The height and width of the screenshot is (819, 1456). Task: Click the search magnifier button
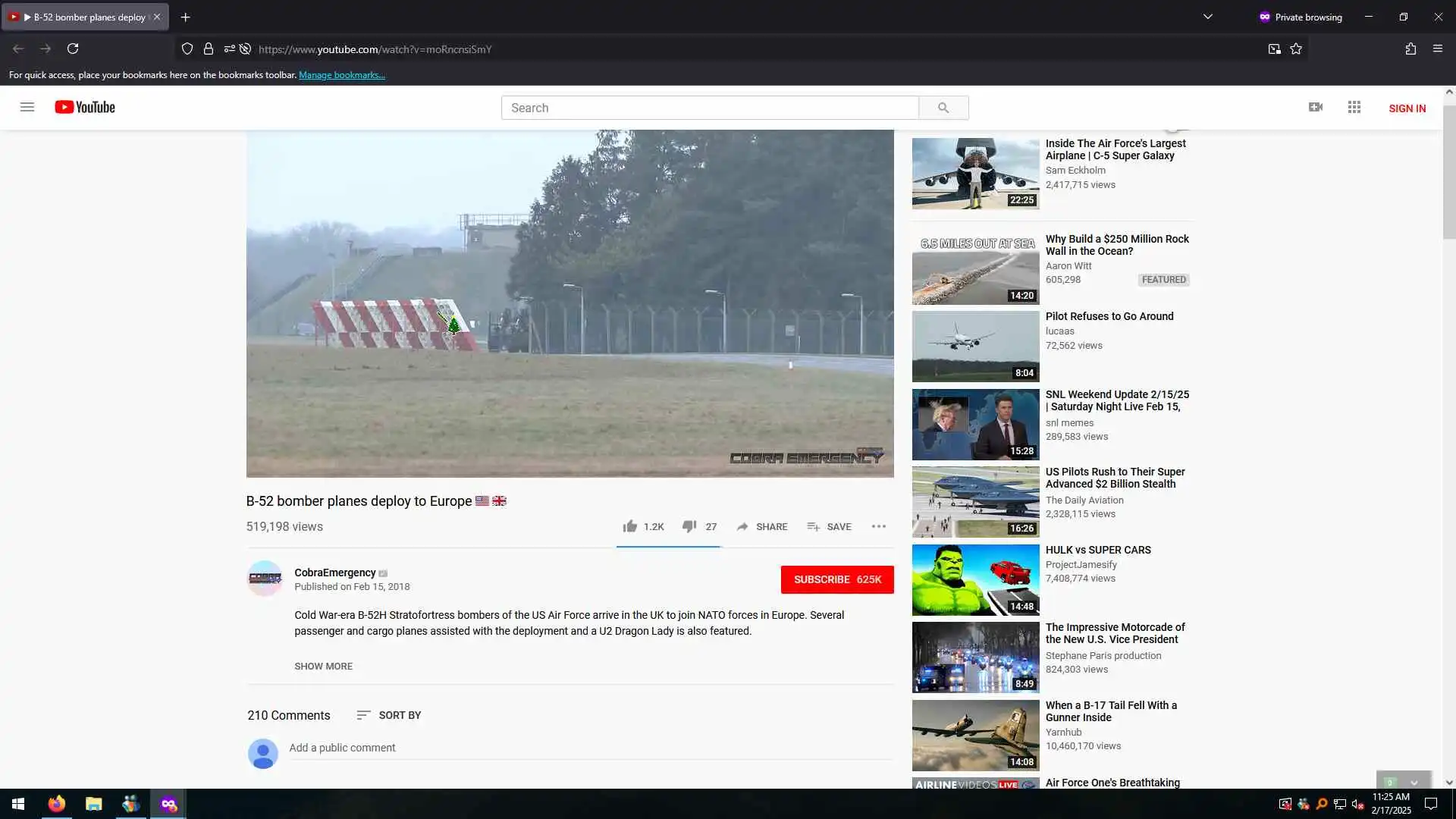(x=943, y=108)
